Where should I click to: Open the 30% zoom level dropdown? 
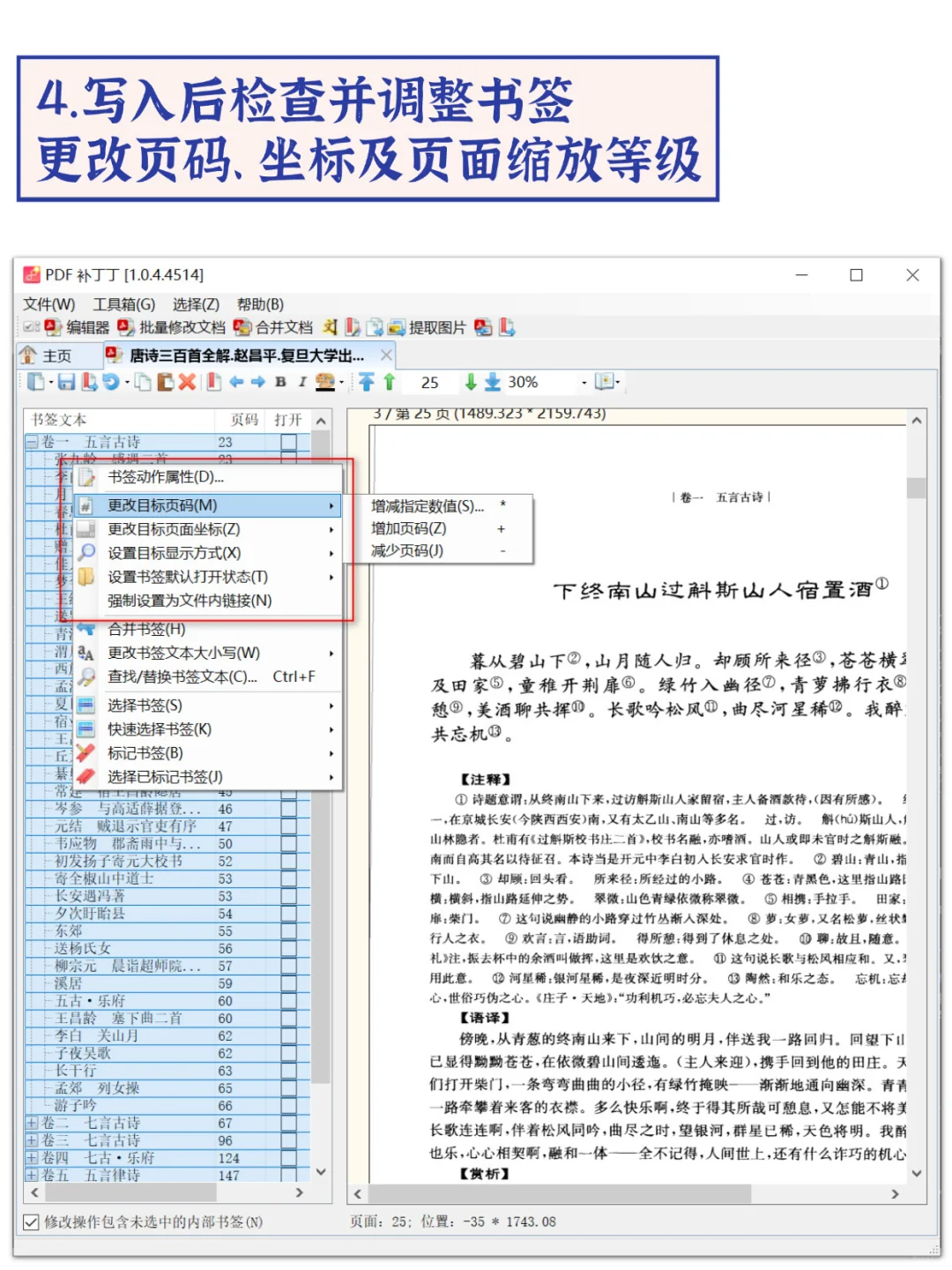point(584,383)
